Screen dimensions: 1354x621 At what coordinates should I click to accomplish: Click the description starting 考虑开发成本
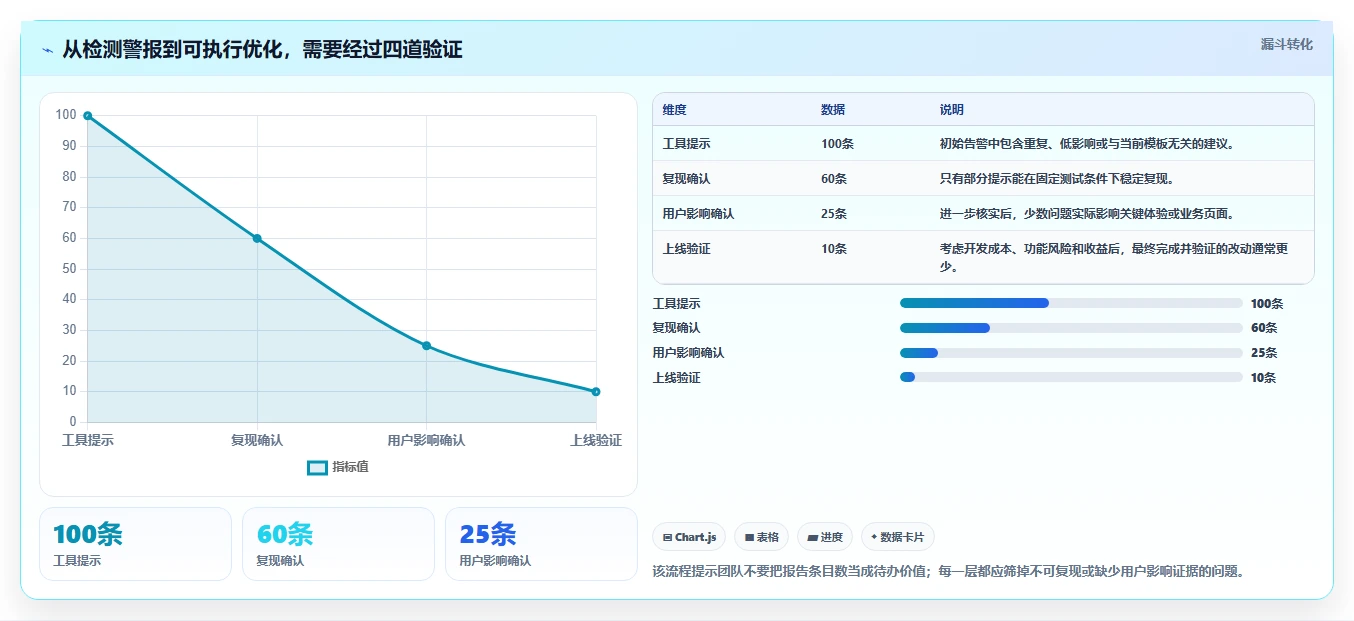pos(1113,258)
